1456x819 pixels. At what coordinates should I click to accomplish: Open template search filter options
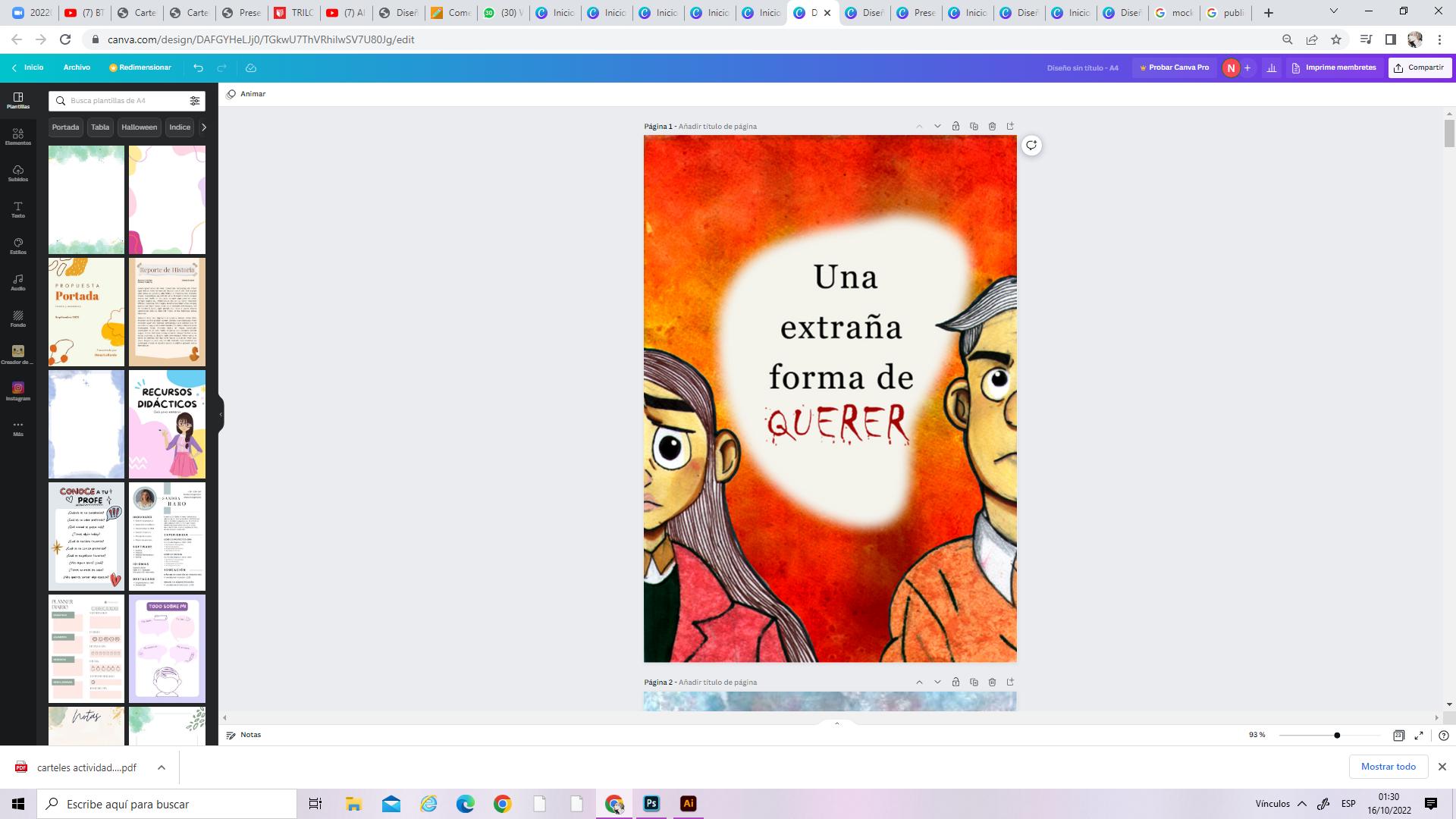click(x=195, y=101)
